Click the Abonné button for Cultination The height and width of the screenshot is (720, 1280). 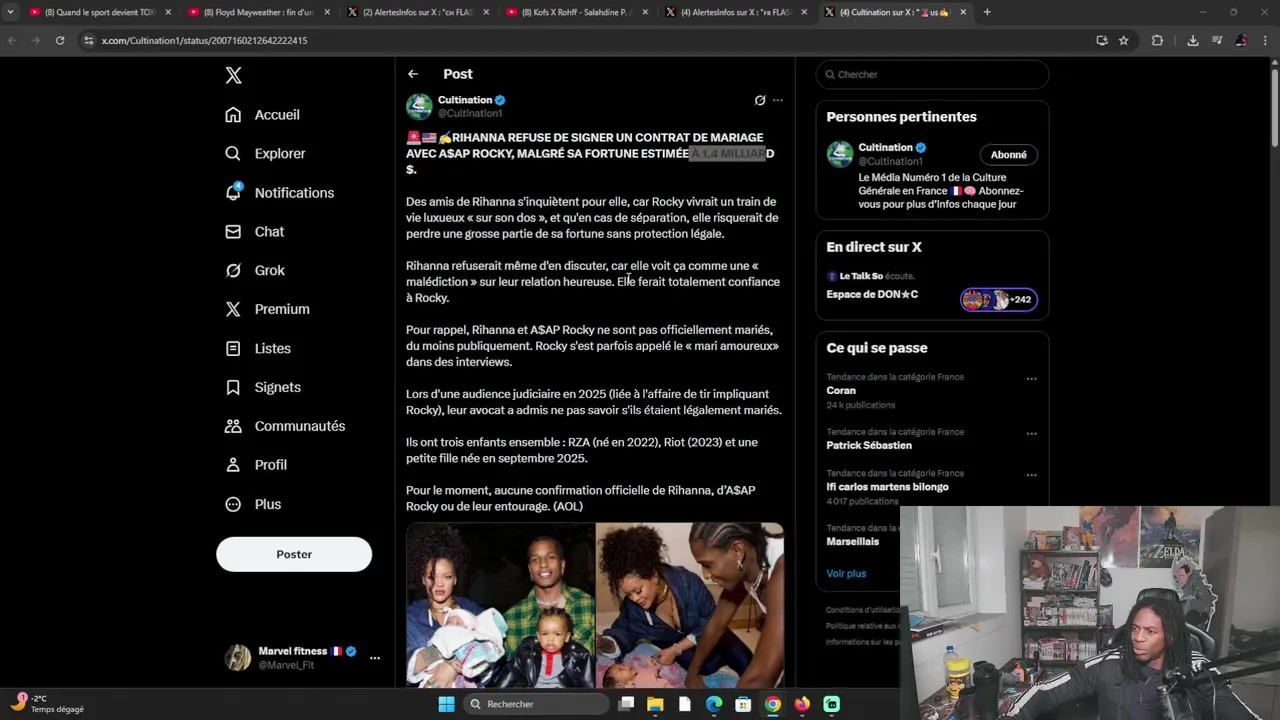point(1008,155)
